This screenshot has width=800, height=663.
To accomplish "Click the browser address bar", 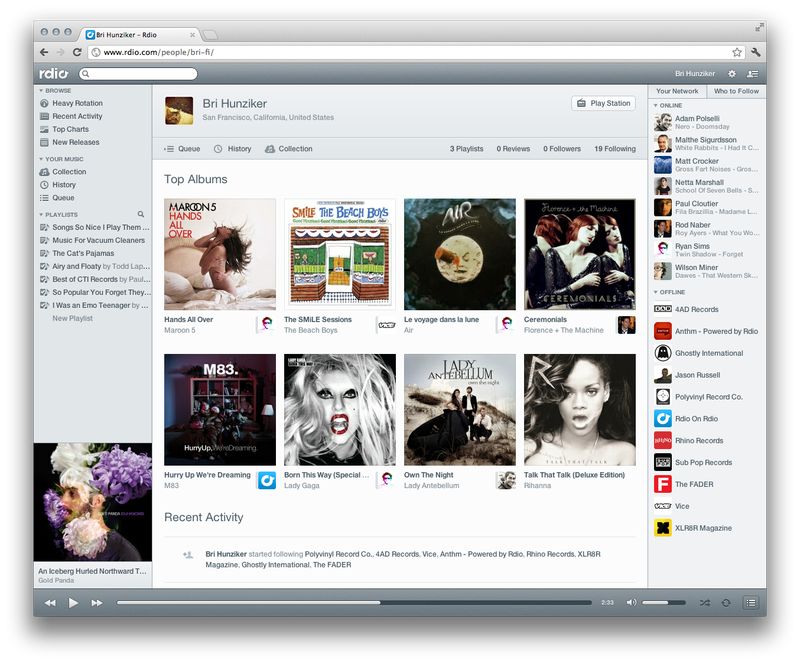I will (x=416, y=52).
